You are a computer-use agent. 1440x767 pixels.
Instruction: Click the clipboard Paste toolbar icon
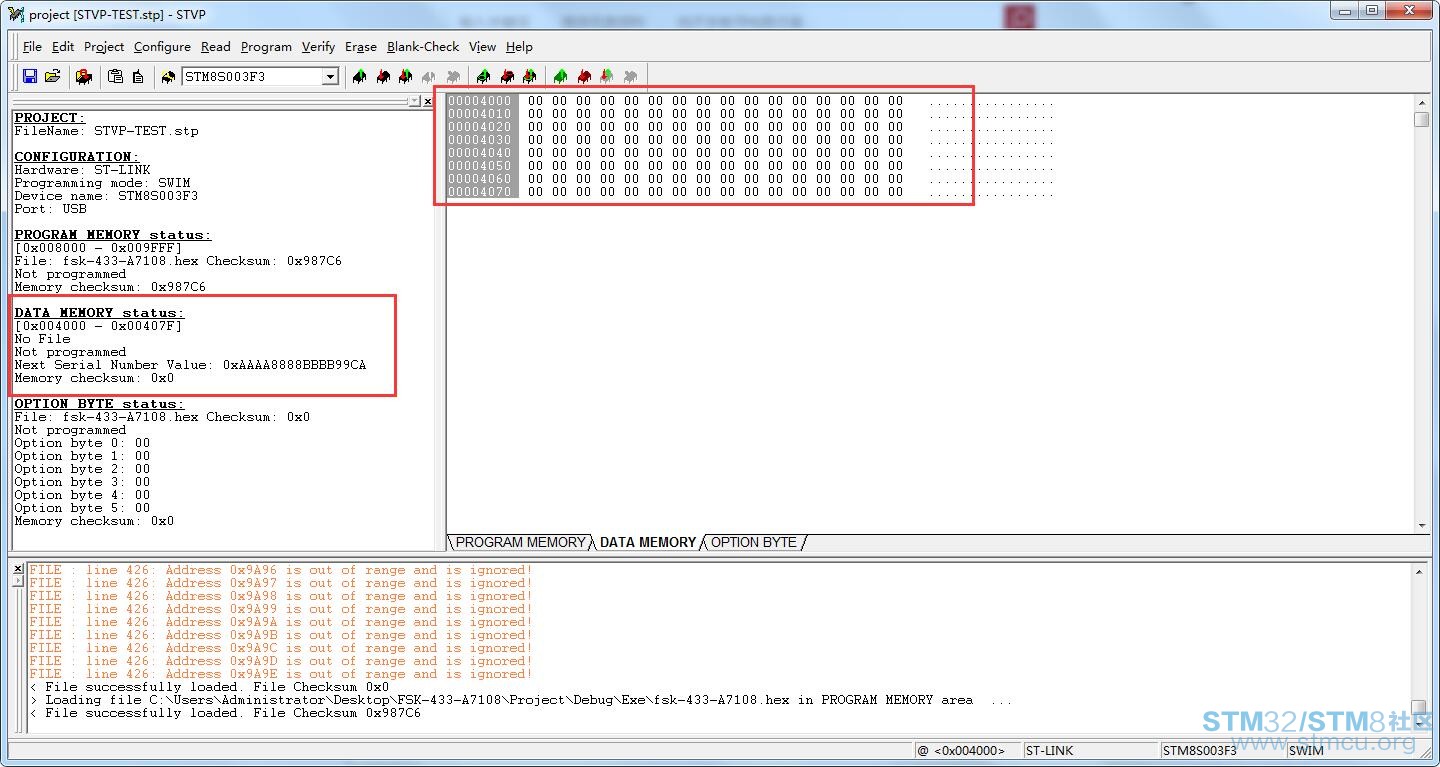pyautogui.click(x=115, y=76)
